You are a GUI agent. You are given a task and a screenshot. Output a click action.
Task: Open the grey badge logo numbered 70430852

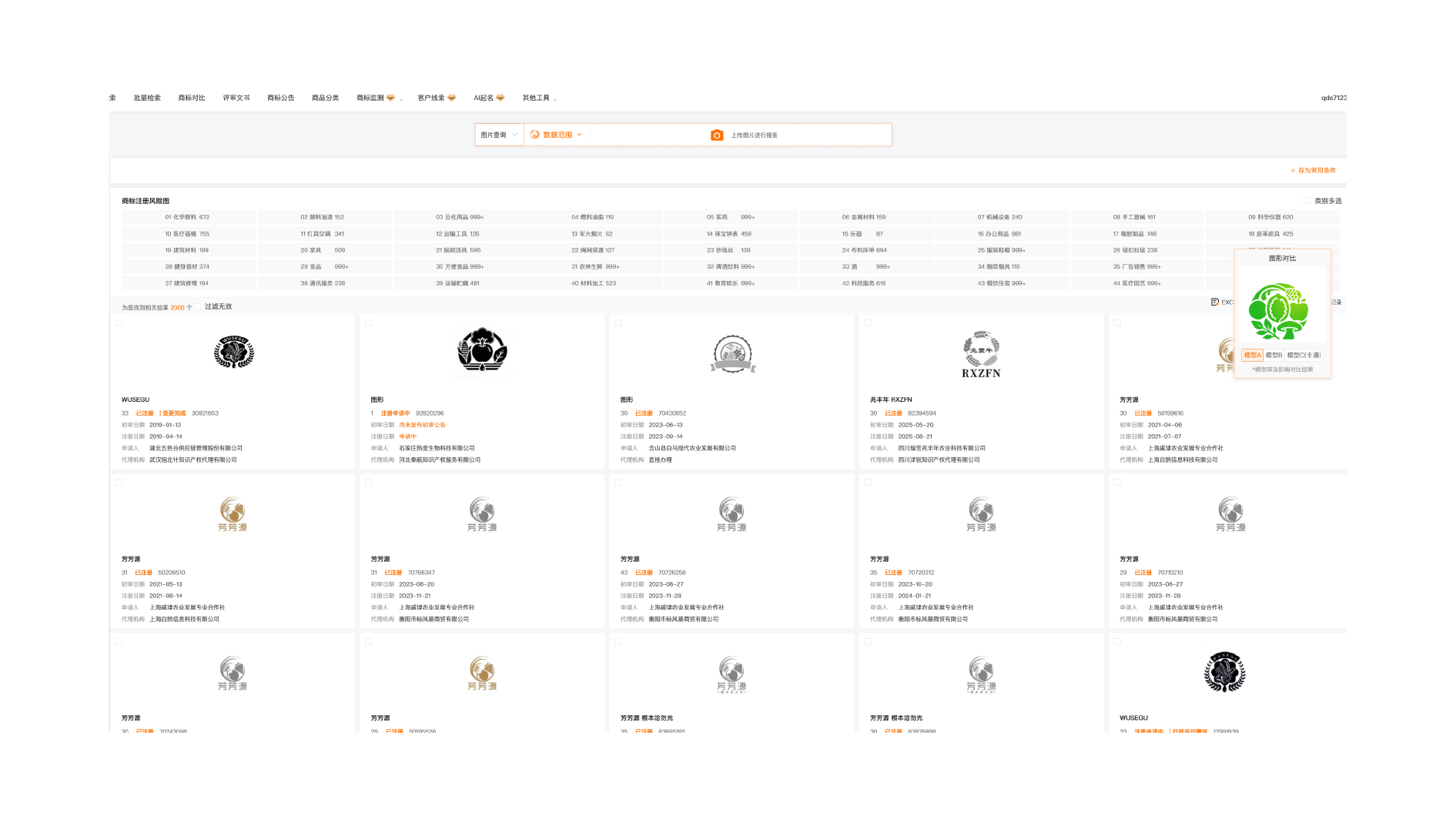click(732, 354)
